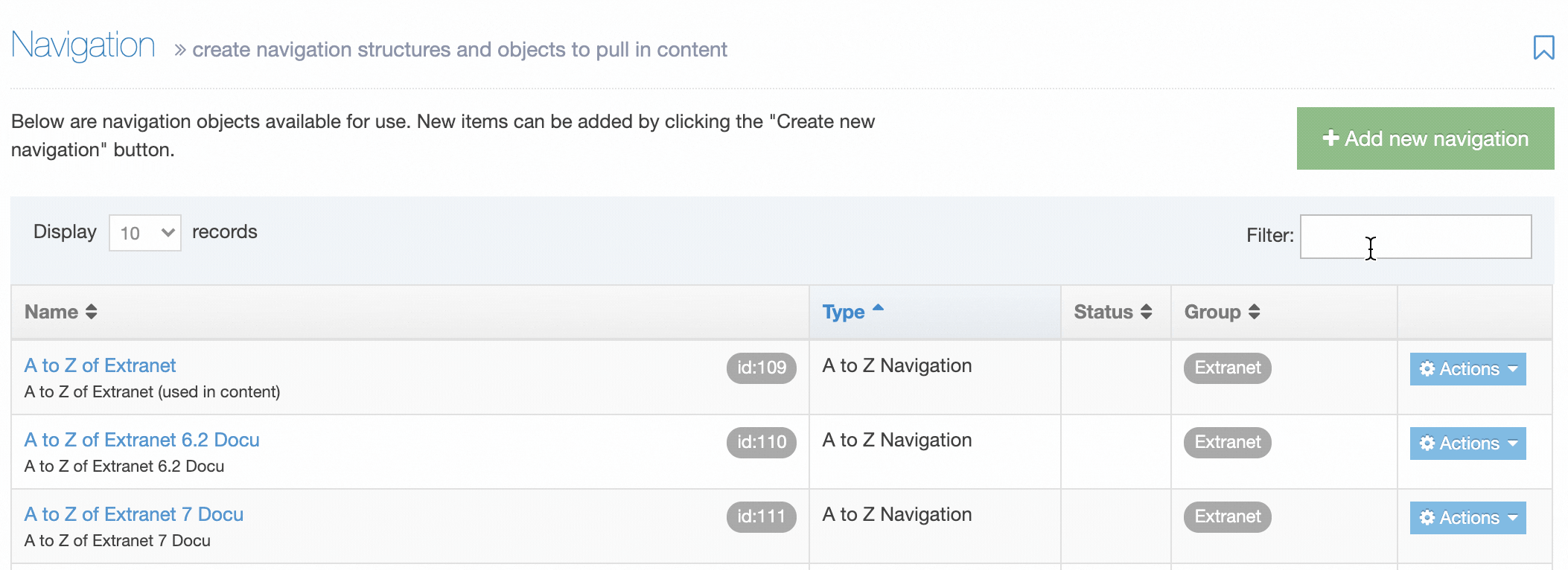Open the A to Z of Extranet 6.2 Docu link

[141, 440]
